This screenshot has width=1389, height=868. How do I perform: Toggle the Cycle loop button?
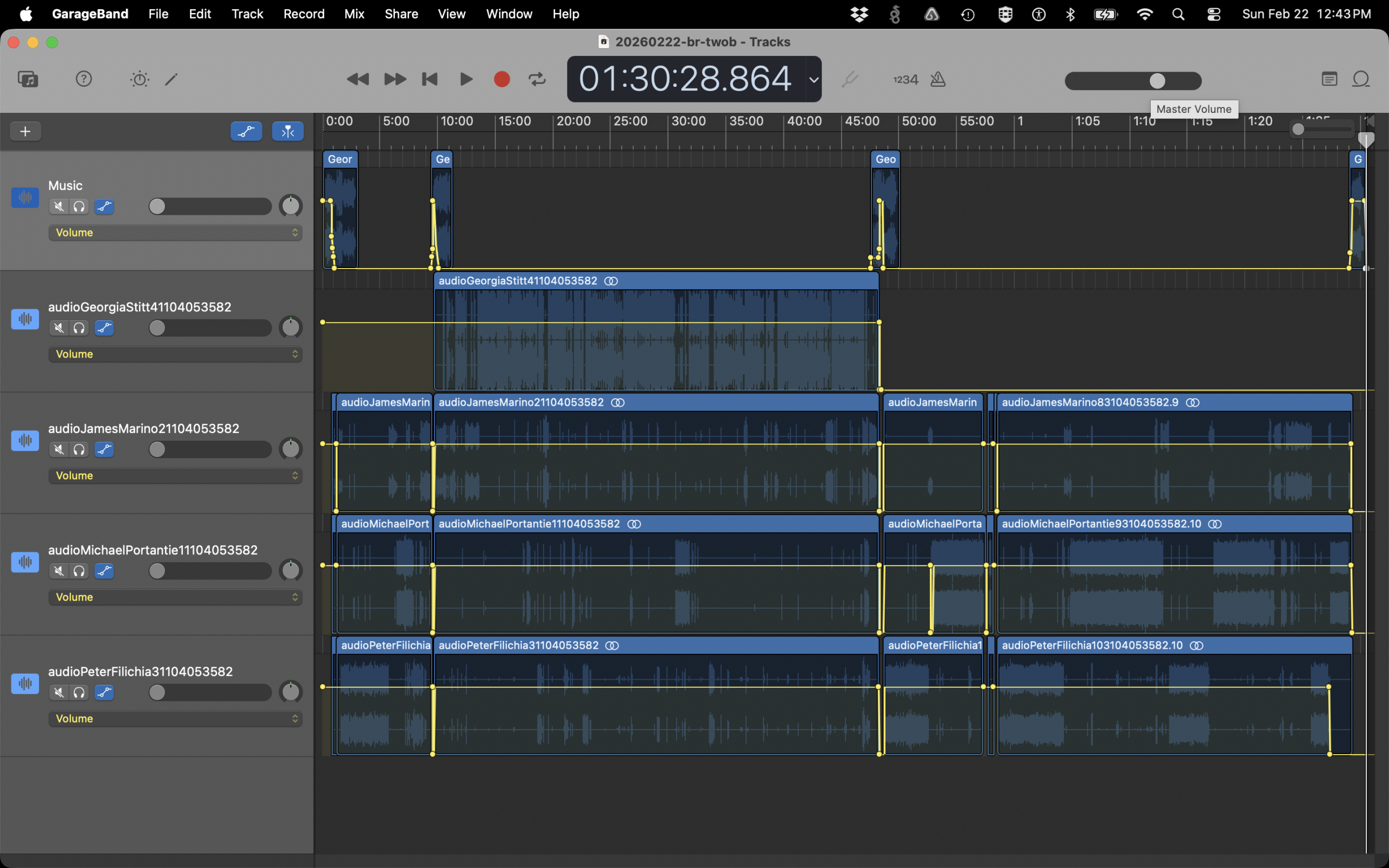tap(537, 79)
